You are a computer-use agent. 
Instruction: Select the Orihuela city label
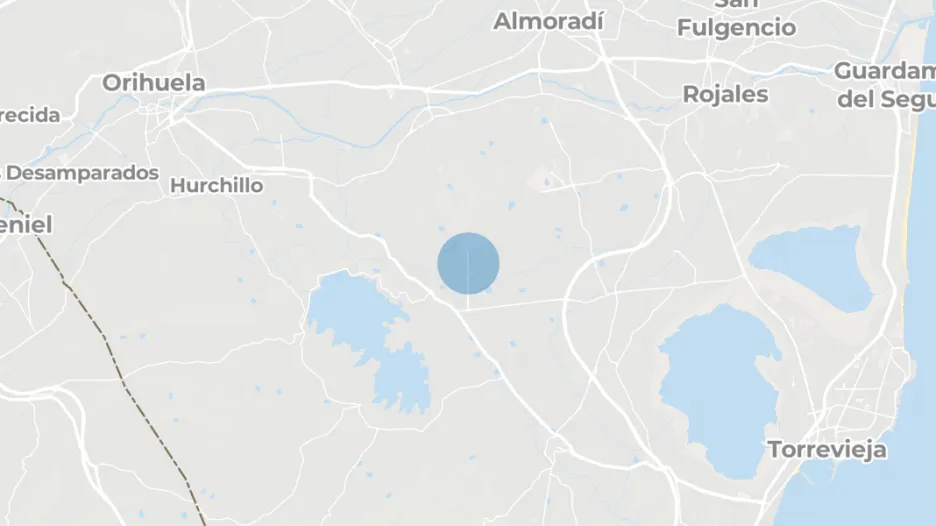click(x=153, y=83)
